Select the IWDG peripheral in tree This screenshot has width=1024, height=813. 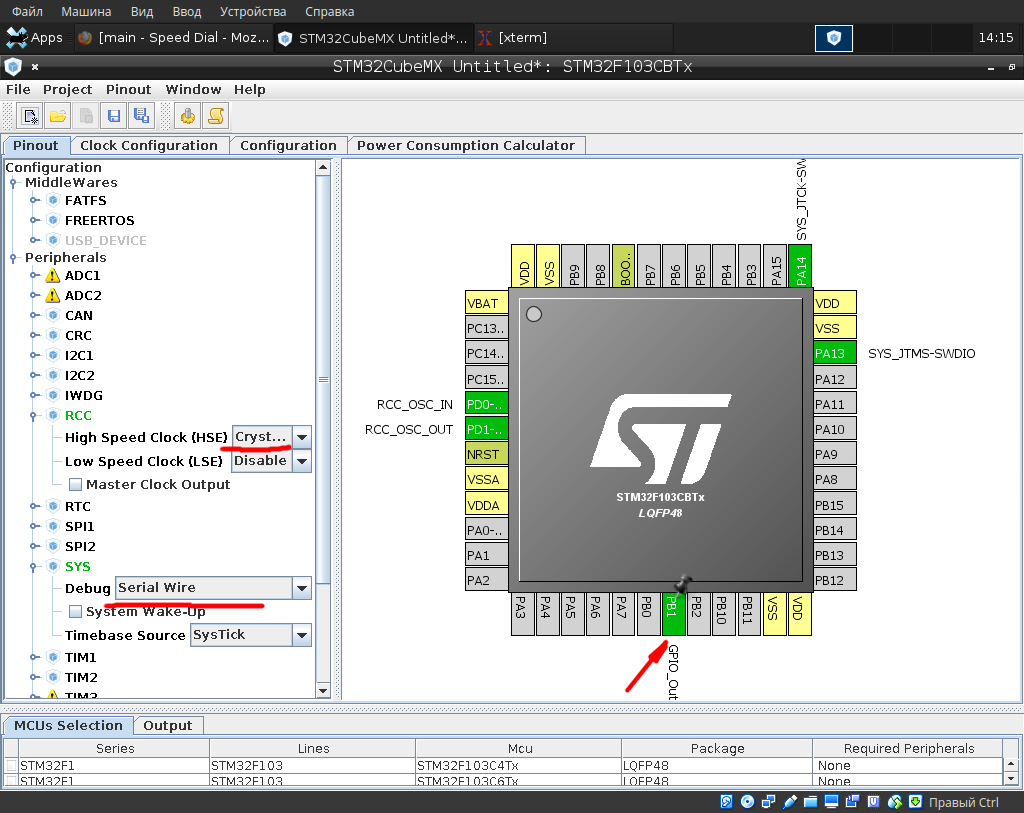click(84, 395)
